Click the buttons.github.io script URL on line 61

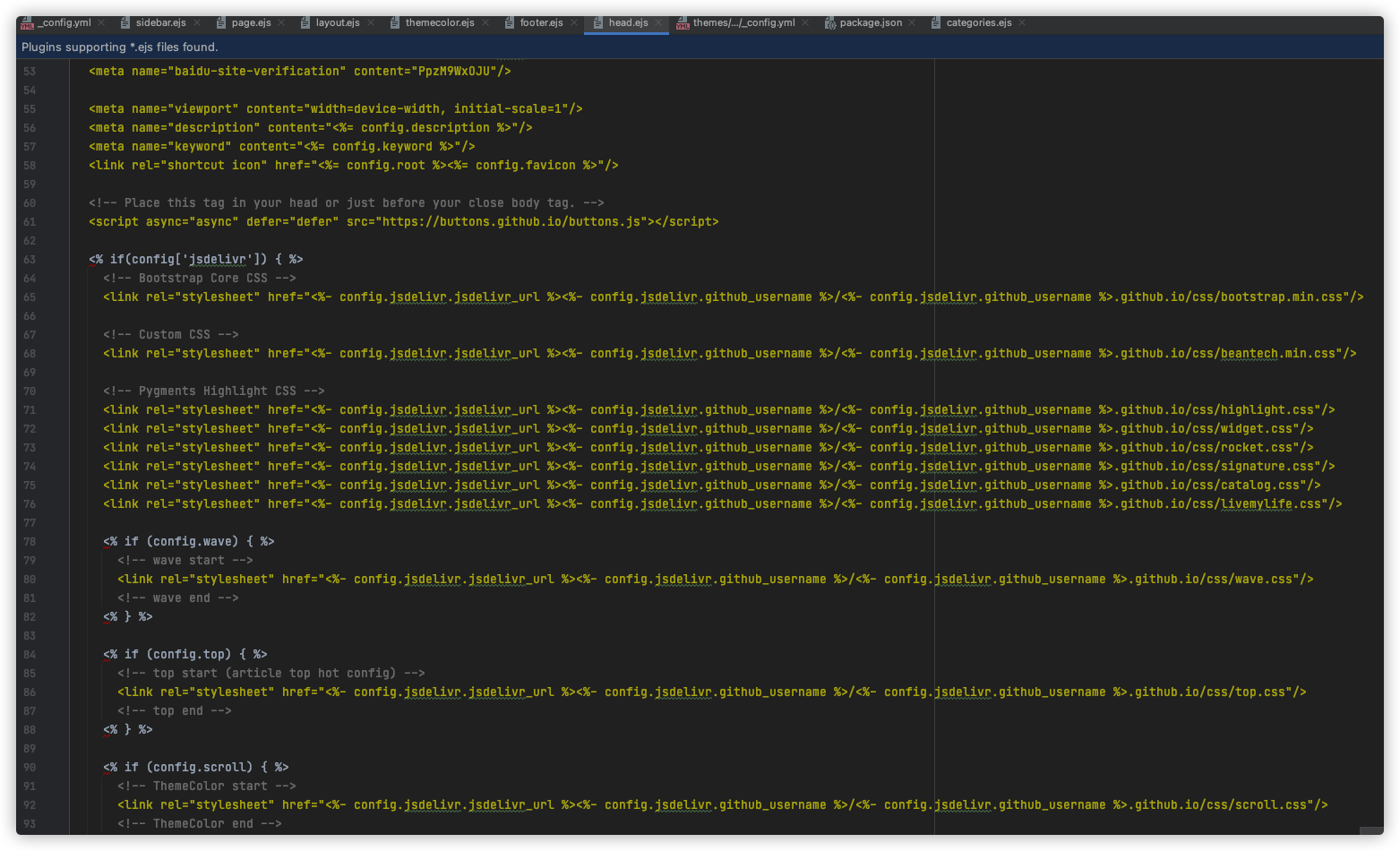click(511, 222)
